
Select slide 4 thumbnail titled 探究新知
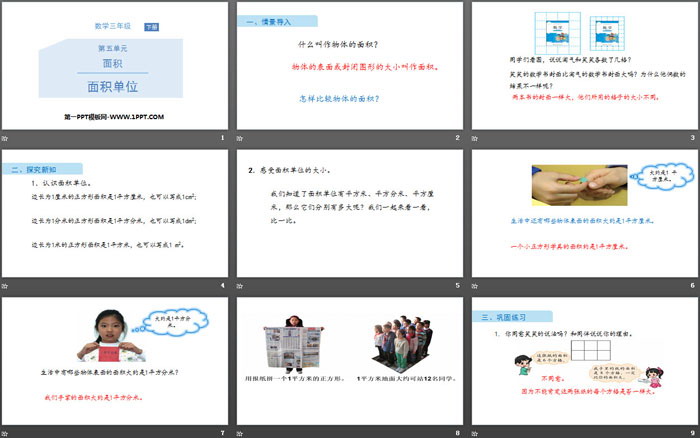(115, 213)
